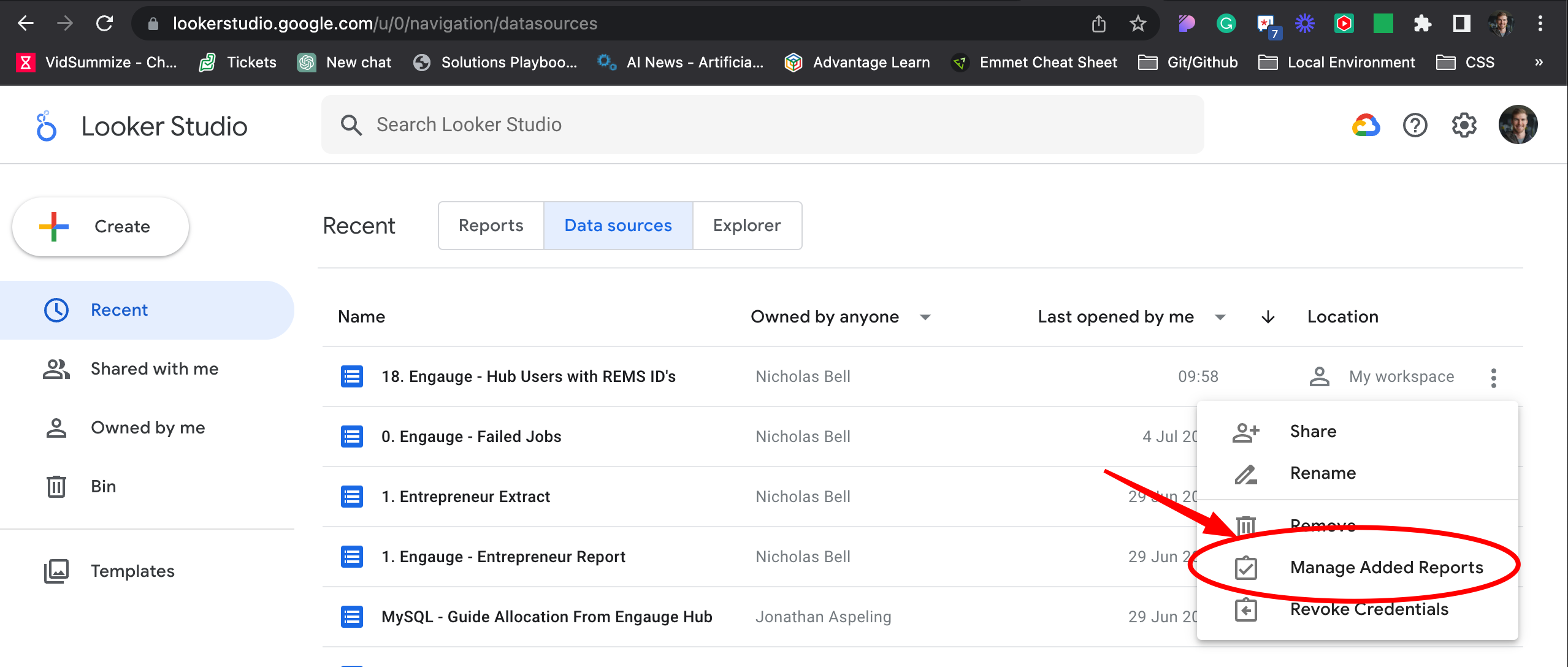
Task: Select the Share menu option
Action: pyautogui.click(x=1312, y=431)
